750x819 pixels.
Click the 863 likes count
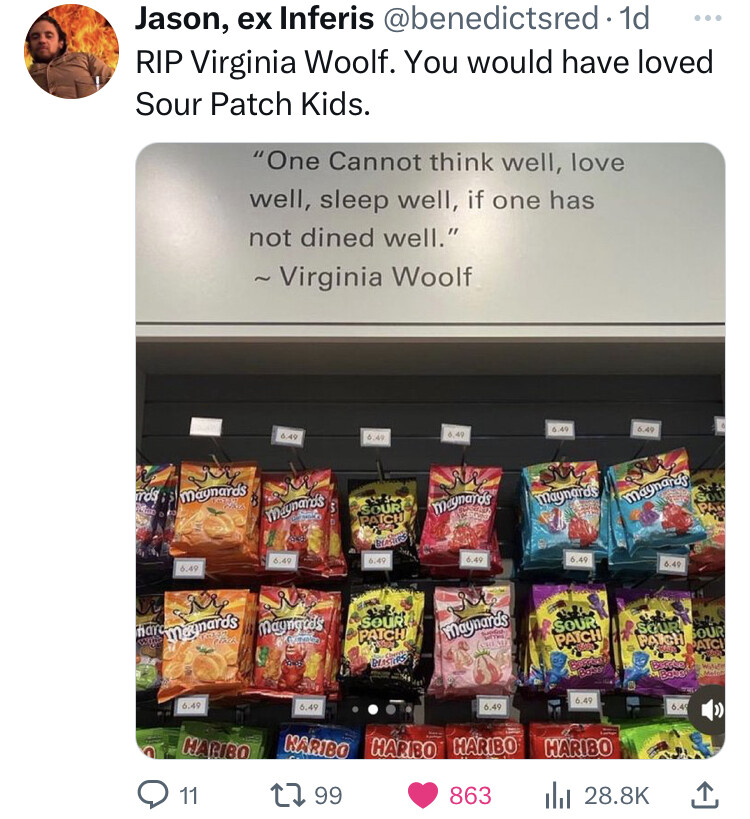click(471, 796)
